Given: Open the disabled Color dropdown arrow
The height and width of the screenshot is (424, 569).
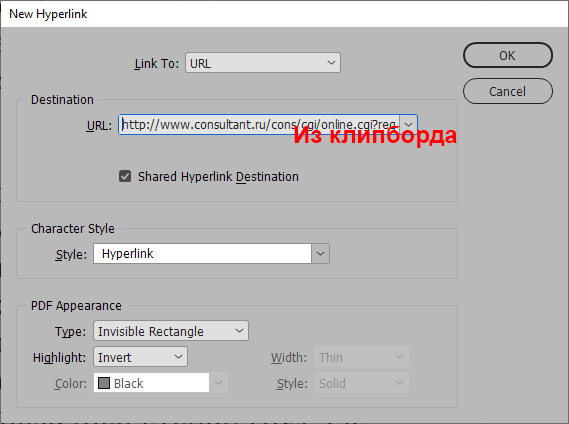Looking at the screenshot, I should click(218, 383).
